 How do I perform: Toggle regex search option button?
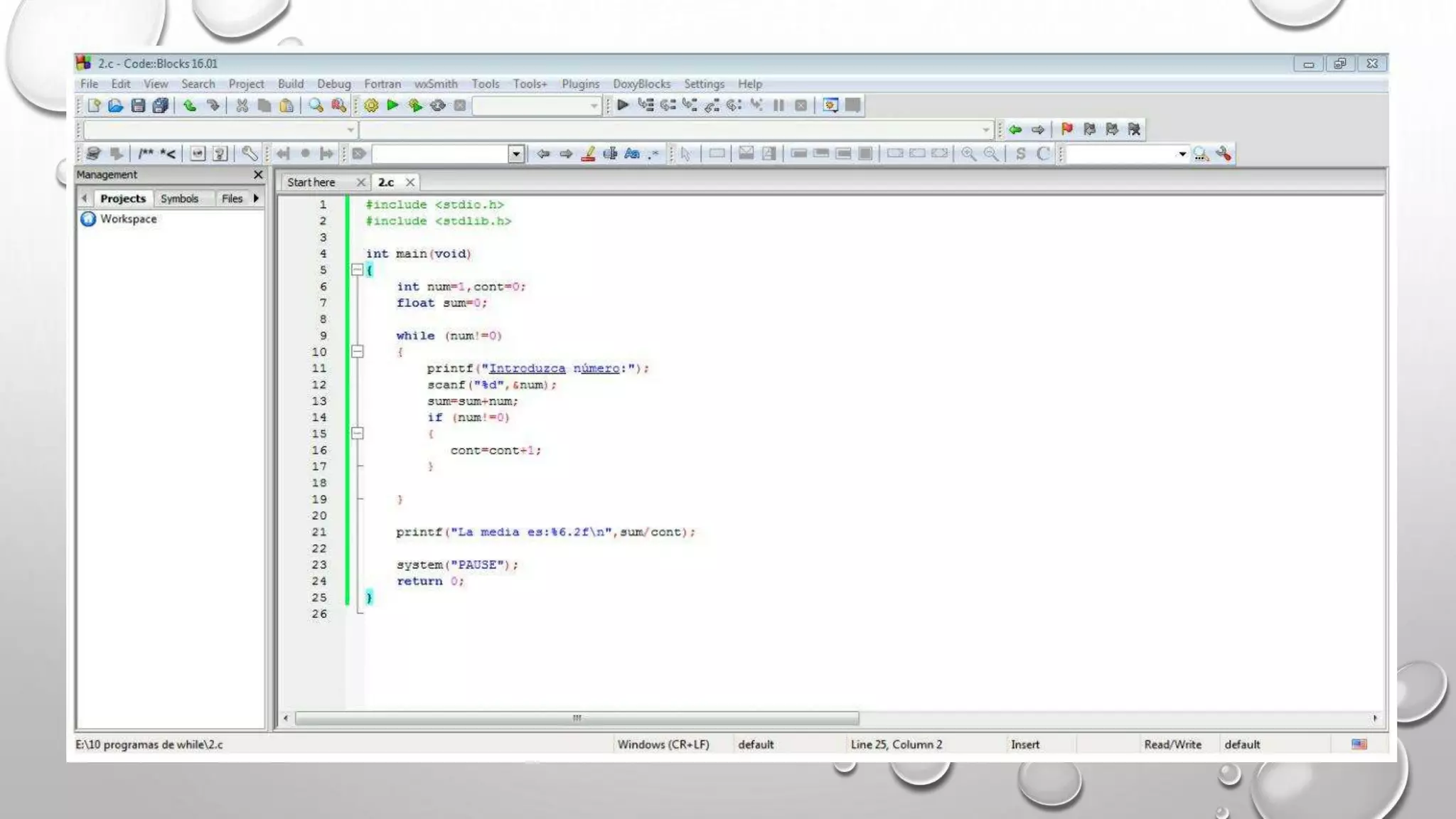(653, 154)
